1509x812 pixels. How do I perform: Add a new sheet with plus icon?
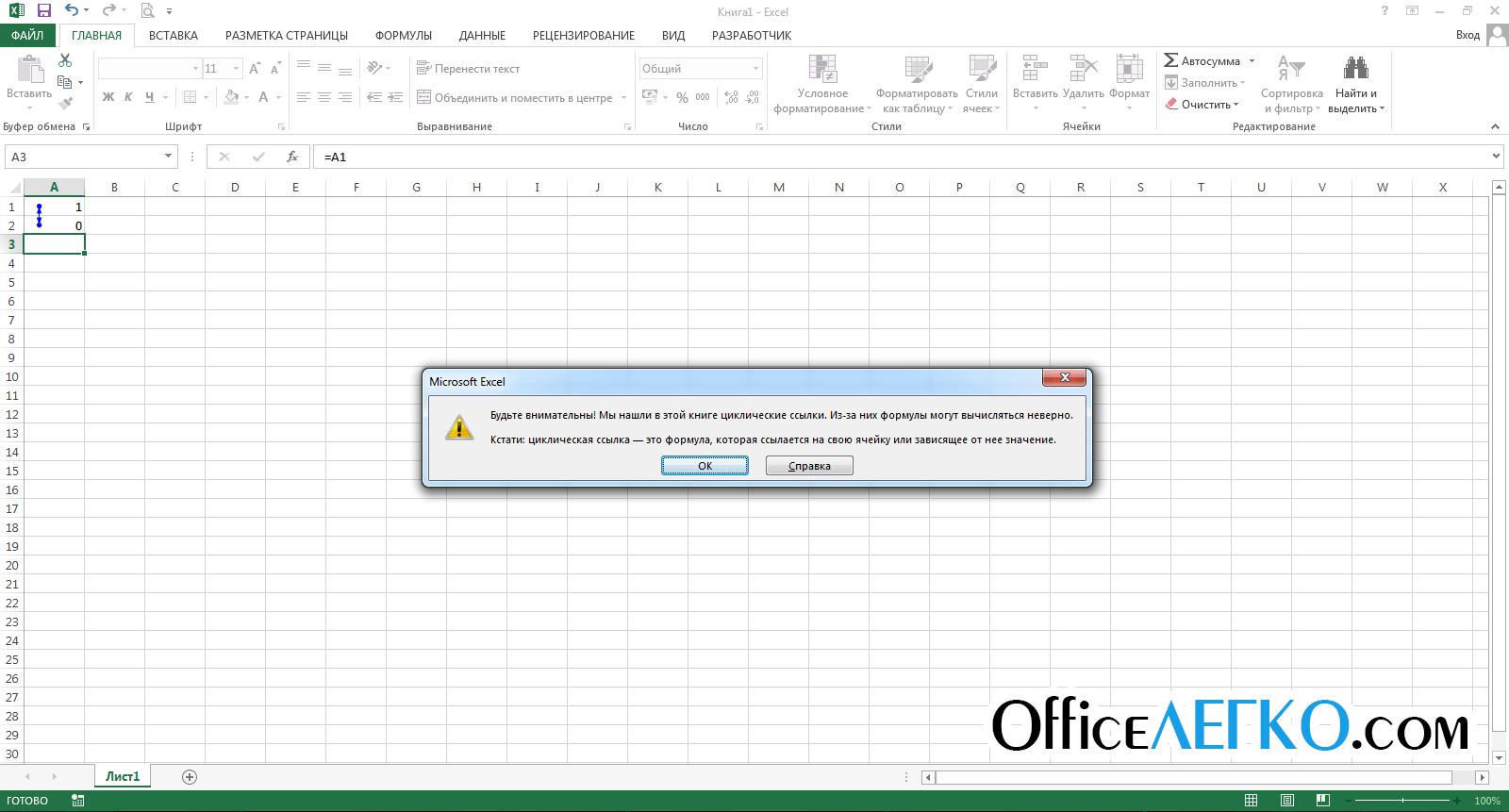[190, 777]
